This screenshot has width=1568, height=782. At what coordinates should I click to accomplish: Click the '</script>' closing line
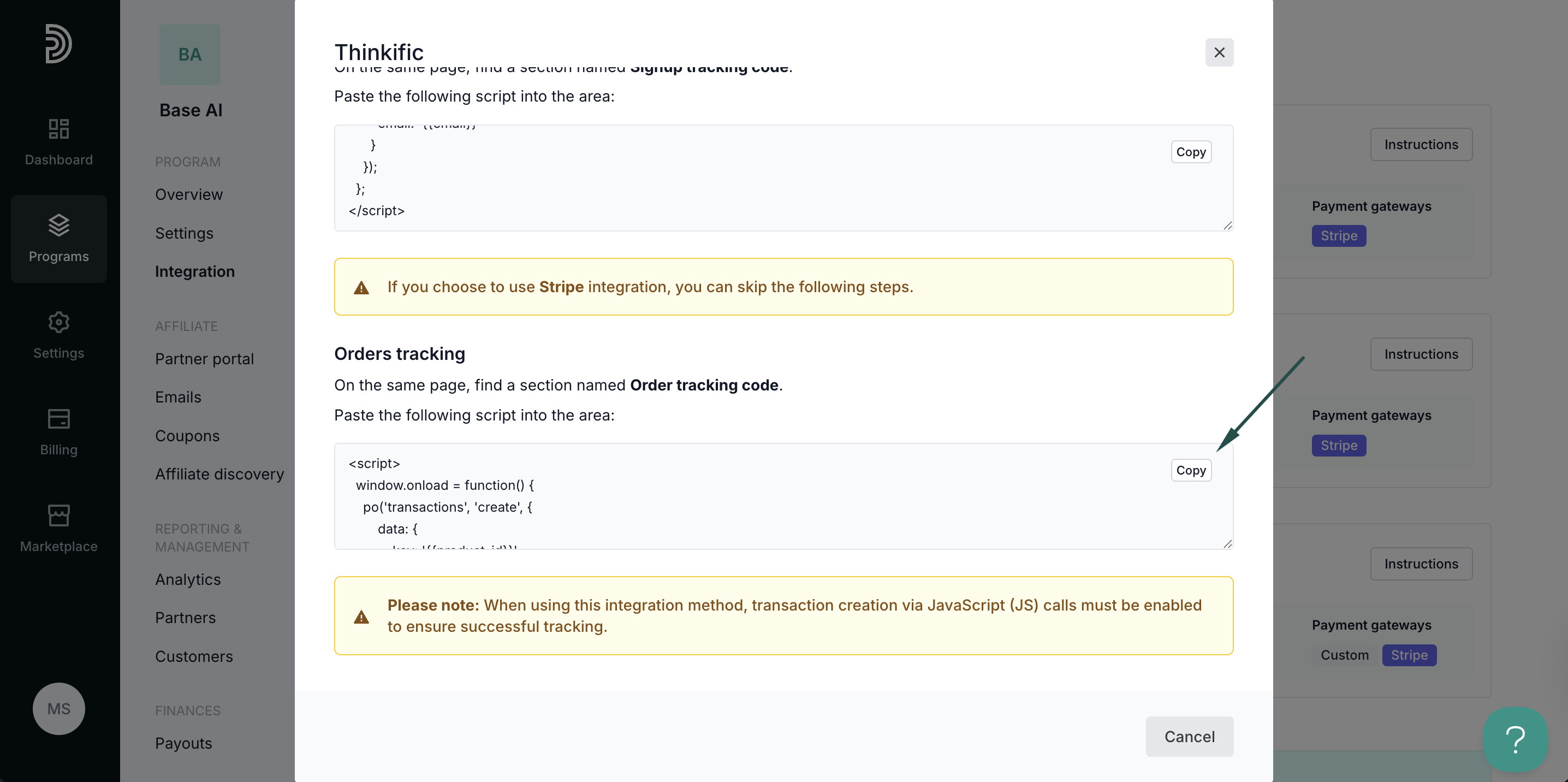click(377, 211)
